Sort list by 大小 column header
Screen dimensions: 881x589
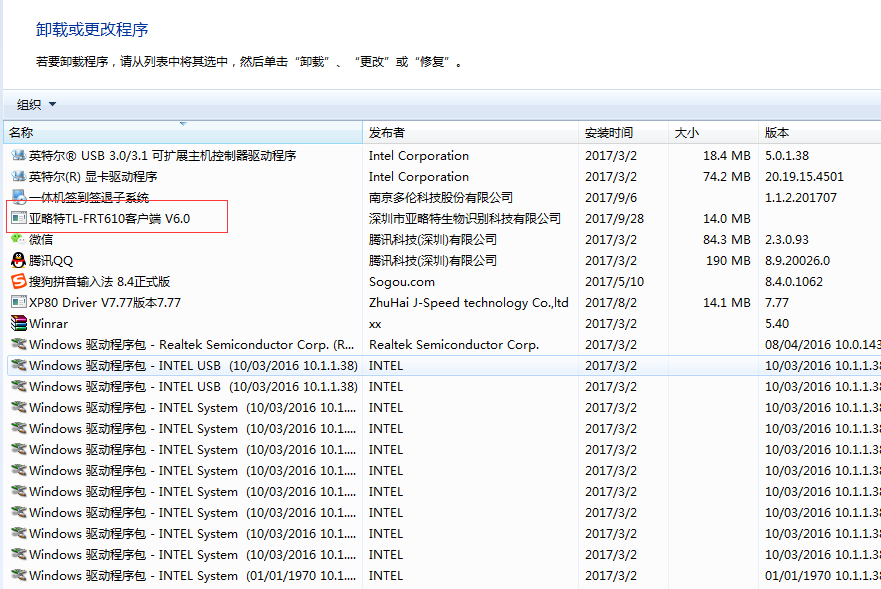point(713,133)
